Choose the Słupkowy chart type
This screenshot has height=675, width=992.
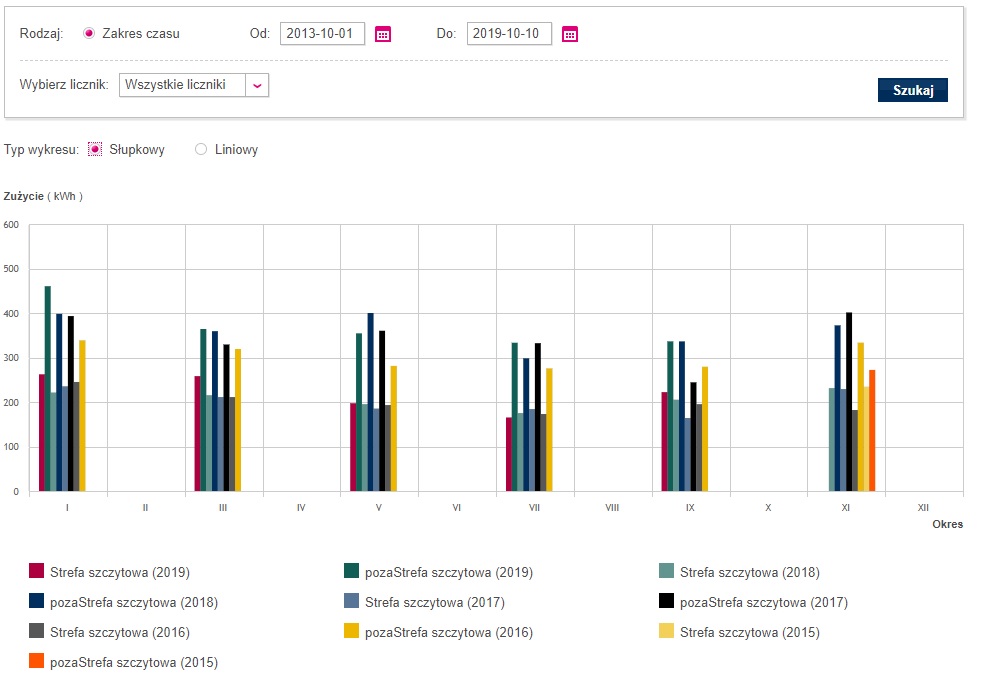point(96,149)
